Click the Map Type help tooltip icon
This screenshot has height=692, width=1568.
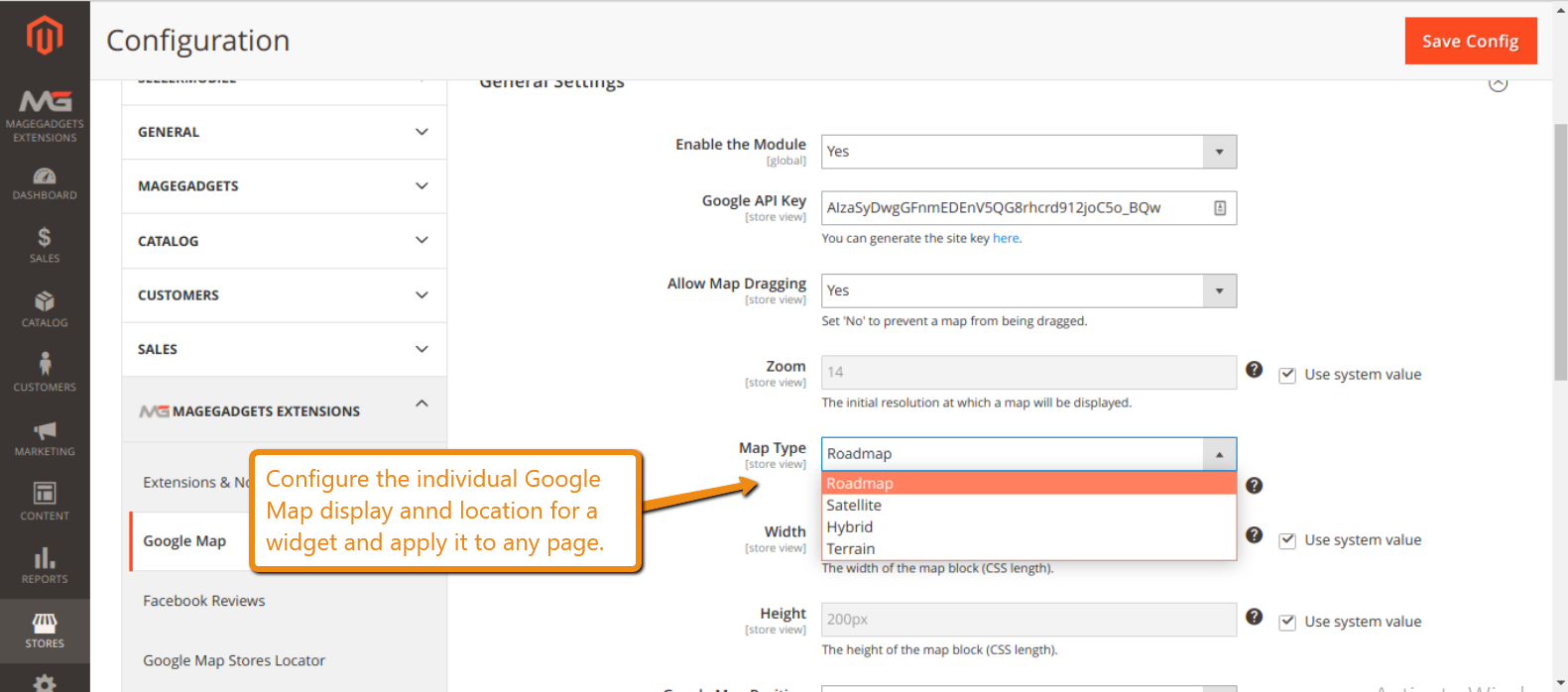tap(1254, 485)
